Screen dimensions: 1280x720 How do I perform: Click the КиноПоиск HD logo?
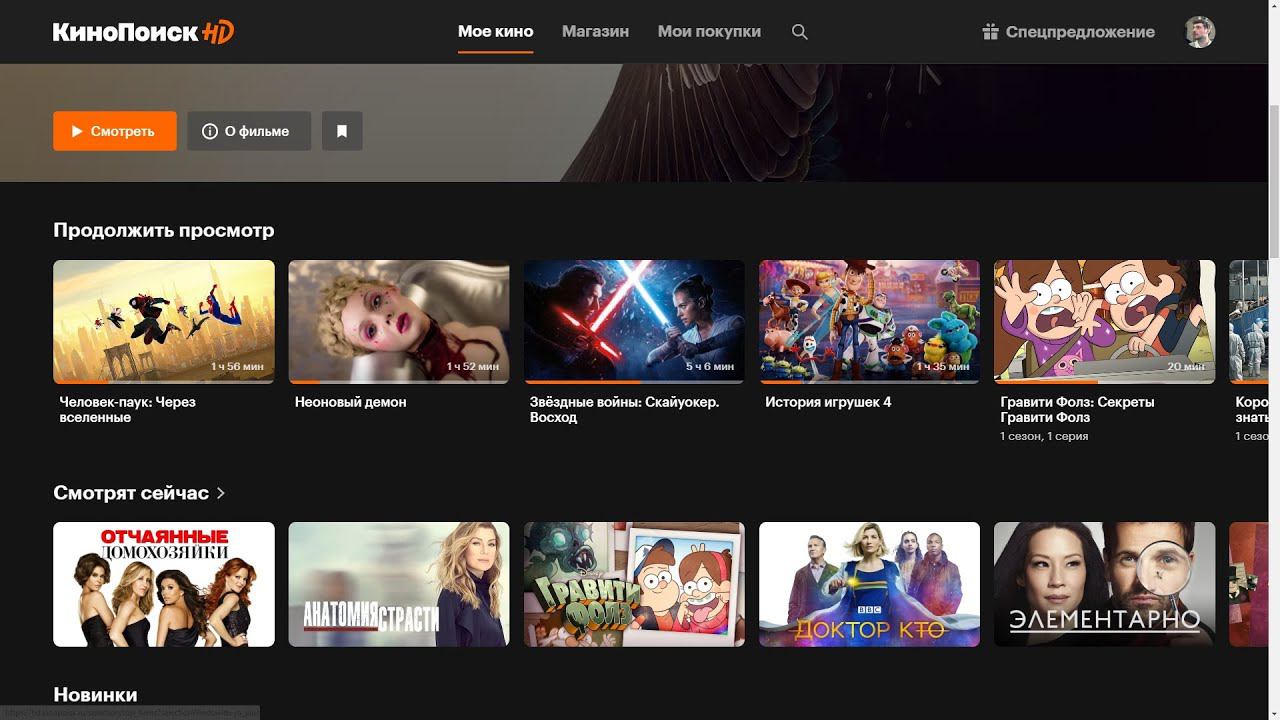(143, 32)
